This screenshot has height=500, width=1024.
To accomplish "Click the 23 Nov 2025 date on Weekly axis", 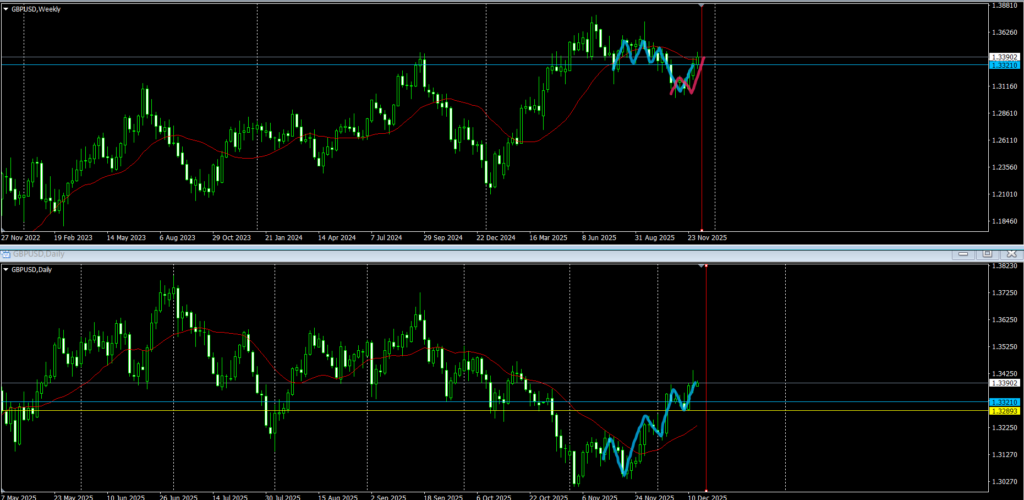I will [706, 238].
